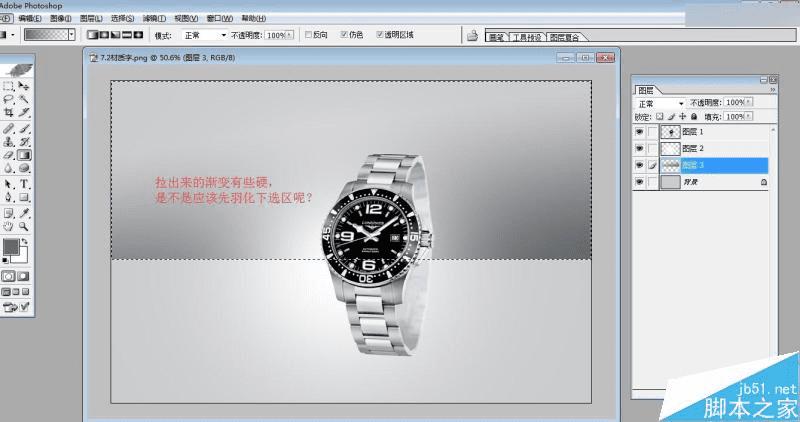Open the 编辑(E) menu
The image size is (800, 422).
(x=30, y=18)
